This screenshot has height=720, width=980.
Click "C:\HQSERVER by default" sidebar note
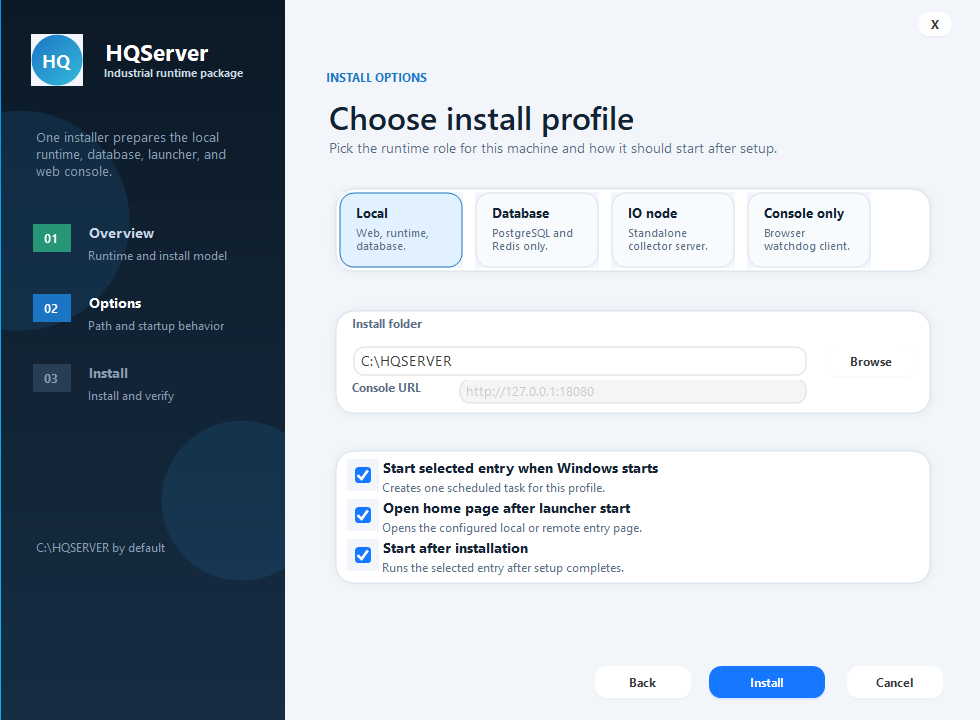tap(101, 548)
